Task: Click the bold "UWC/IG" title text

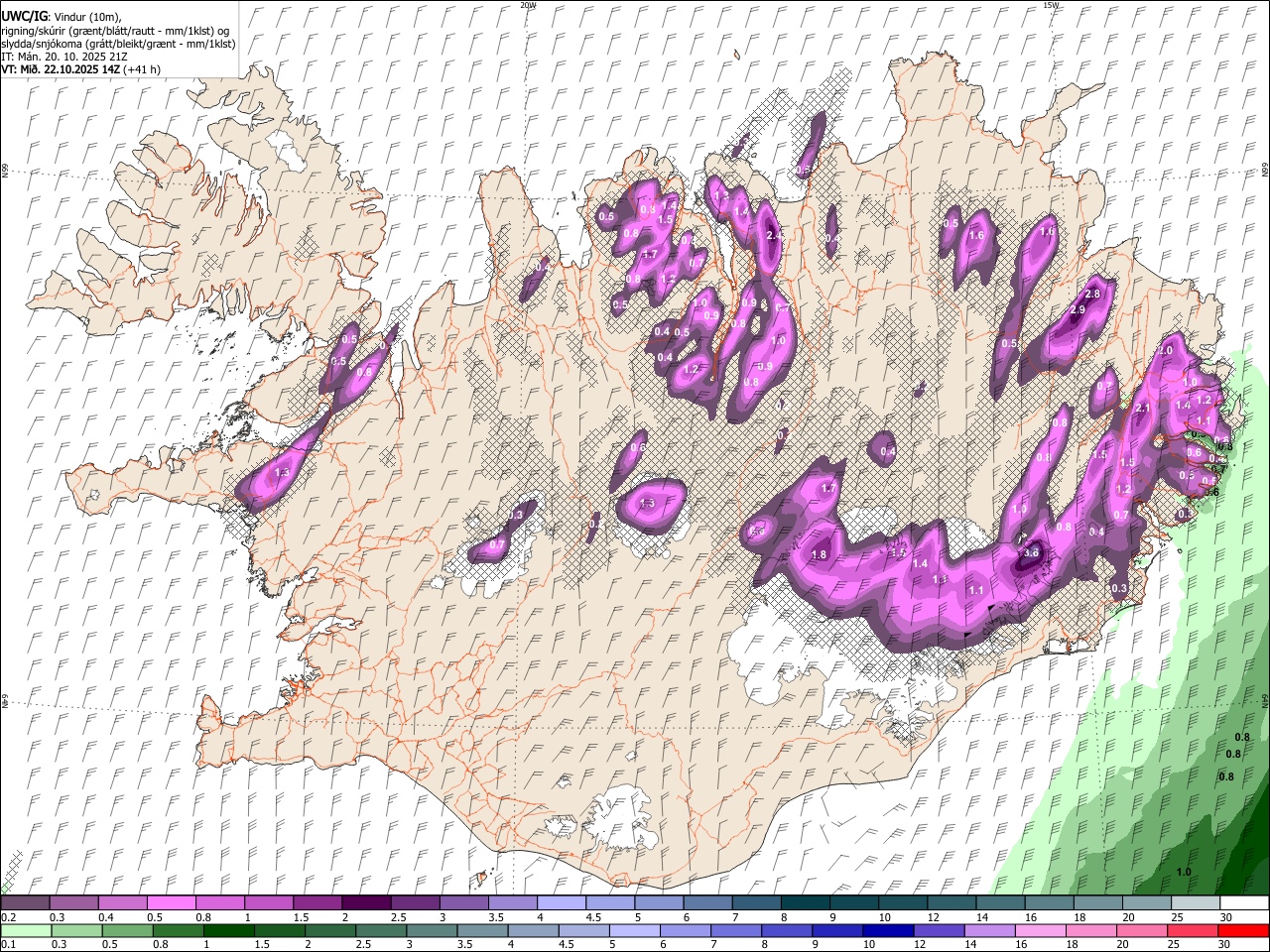Action: point(23,16)
